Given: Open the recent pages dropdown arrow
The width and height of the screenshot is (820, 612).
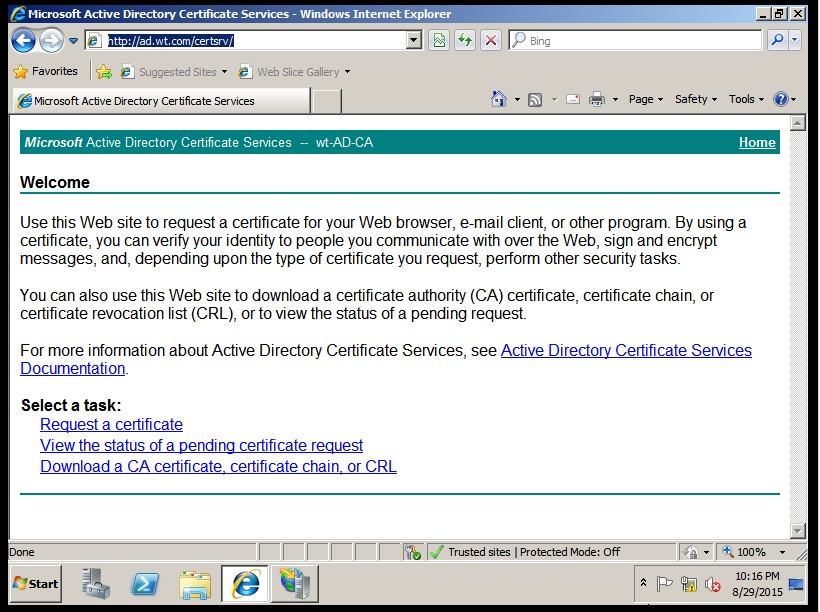Looking at the screenshot, I should click(73, 41).
